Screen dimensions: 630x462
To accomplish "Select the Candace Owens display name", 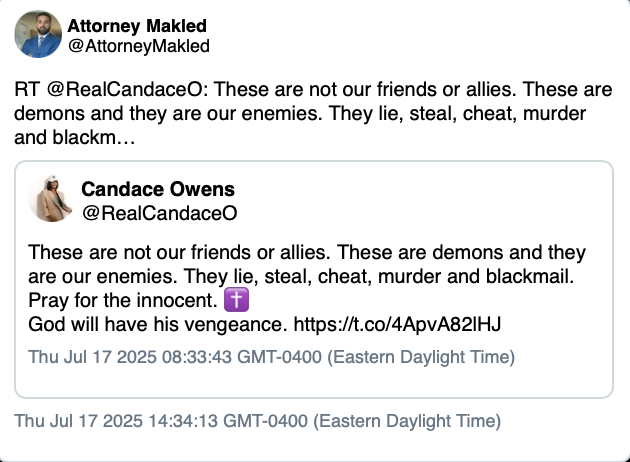I will click(160, 189).
